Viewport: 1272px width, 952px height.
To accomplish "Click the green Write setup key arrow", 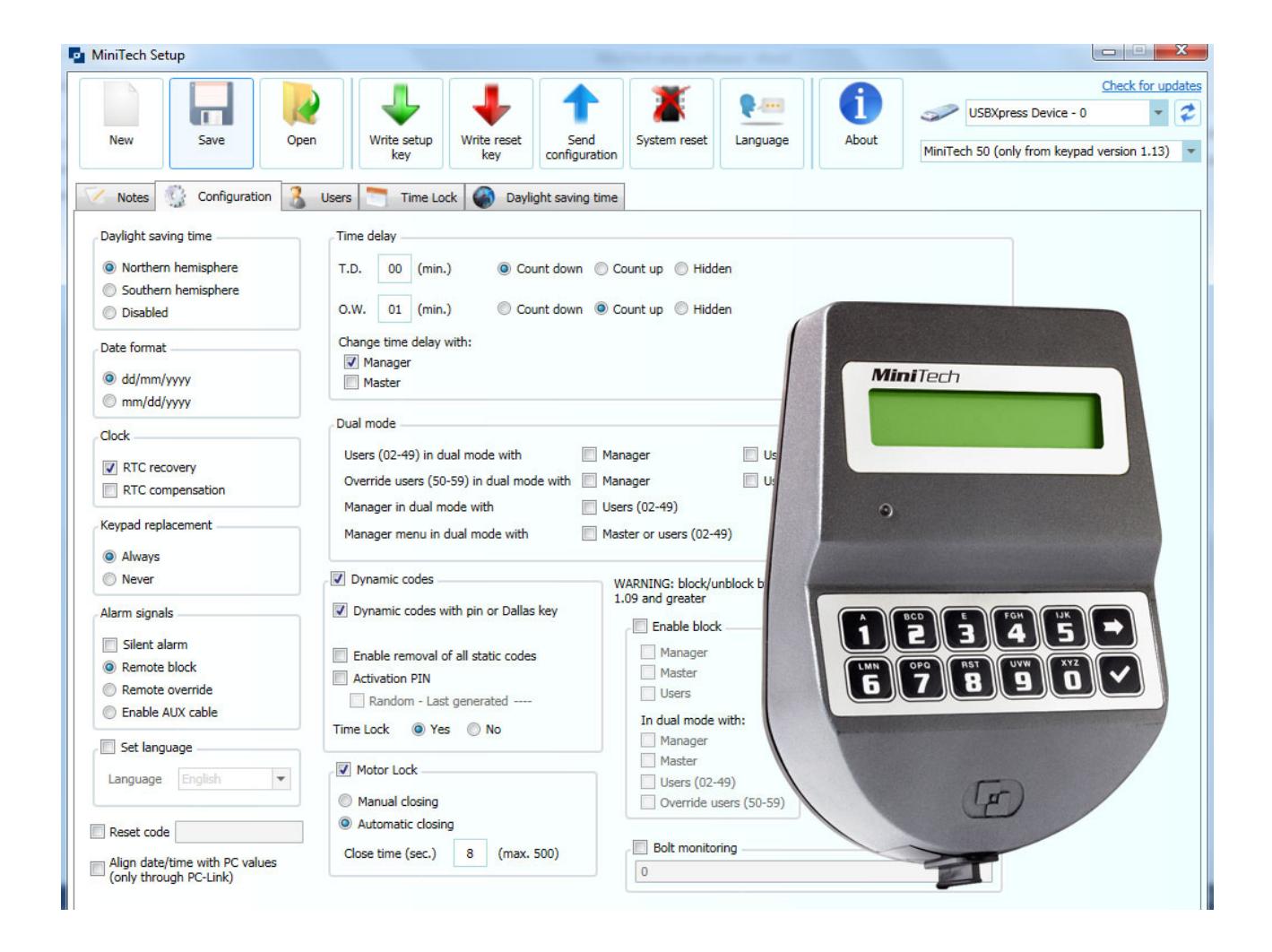I will tap(401, 105).
